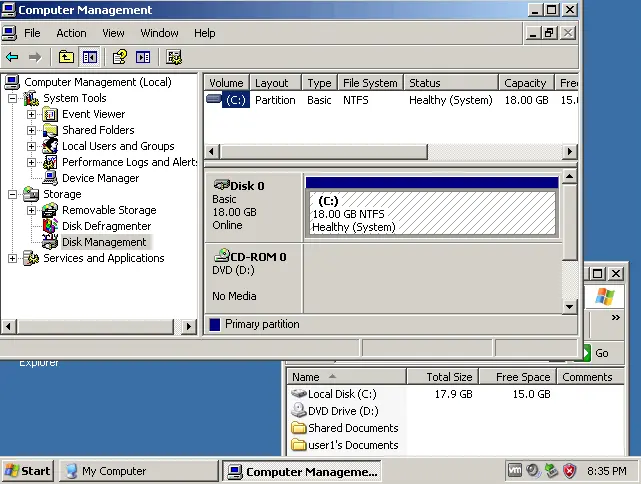Click the Disk Defragmenter icon in the tree
The height and width of the screenshot is (484, 641).
click(x=50, y=226)
